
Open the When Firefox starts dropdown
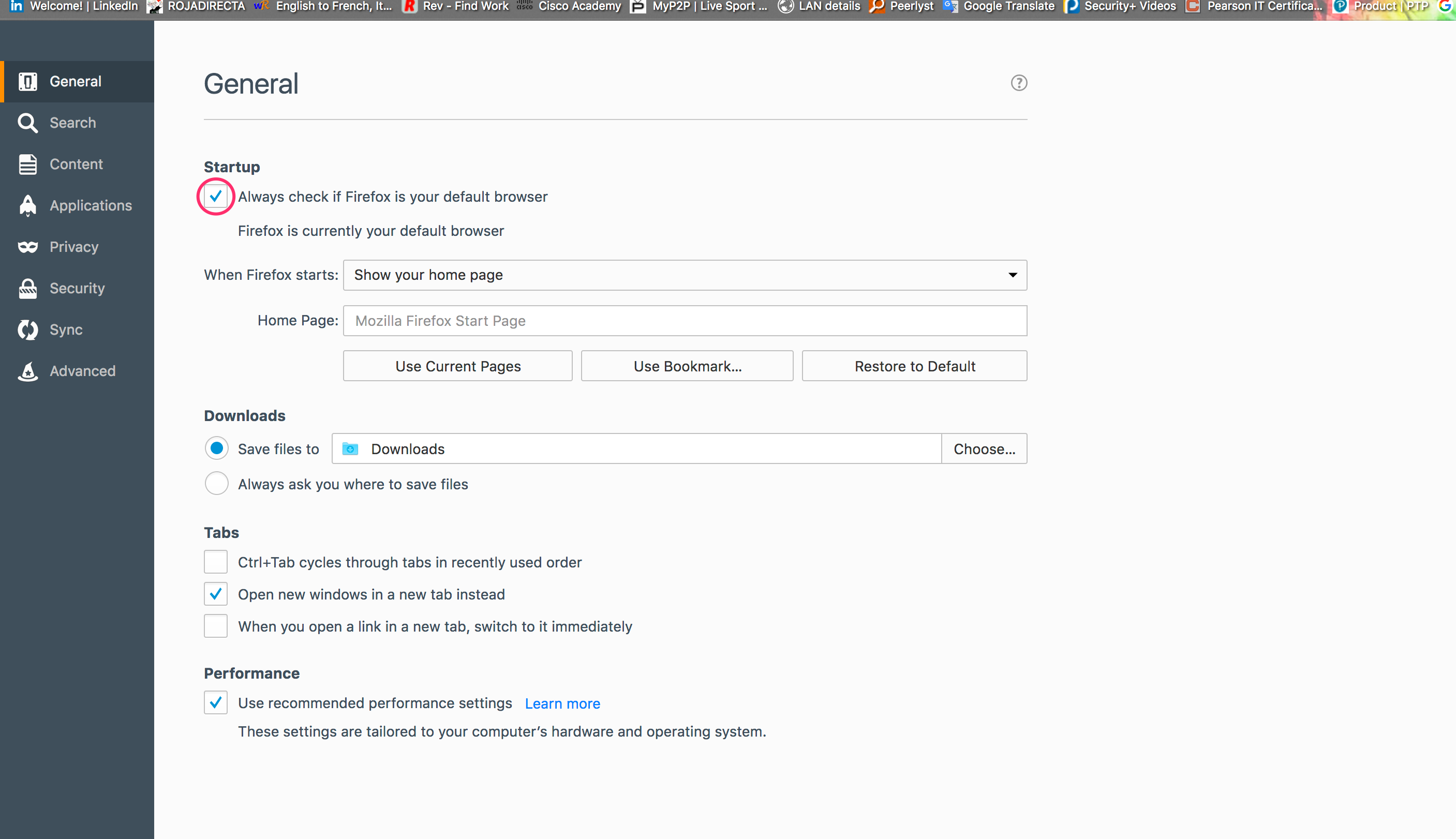[685, 275]
